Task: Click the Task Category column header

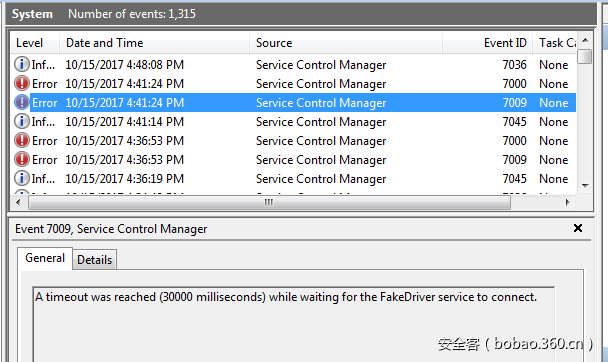Action: pyautogui.click(x=555, y=43)
